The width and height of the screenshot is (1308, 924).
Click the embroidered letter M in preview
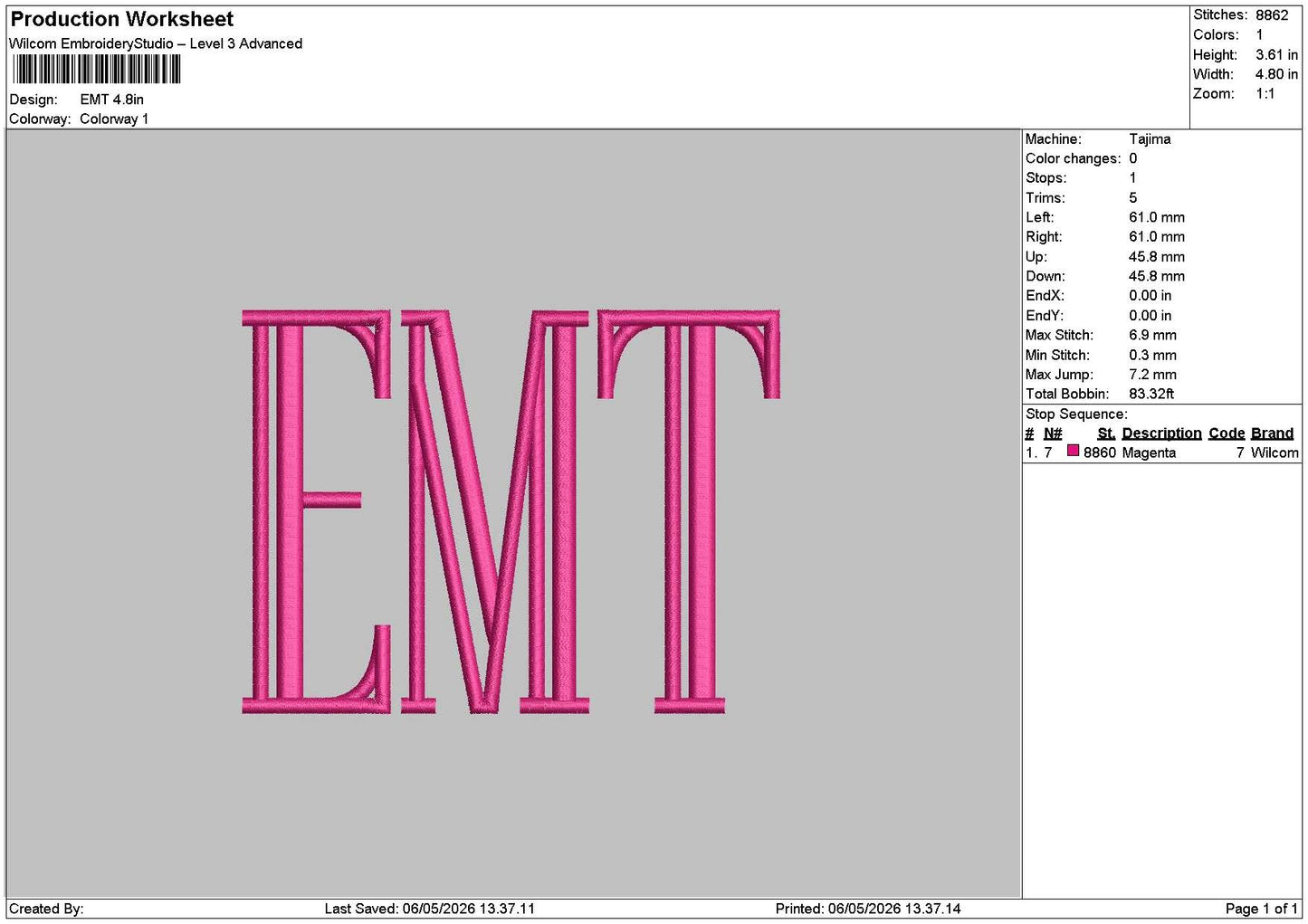click(495, 511)
